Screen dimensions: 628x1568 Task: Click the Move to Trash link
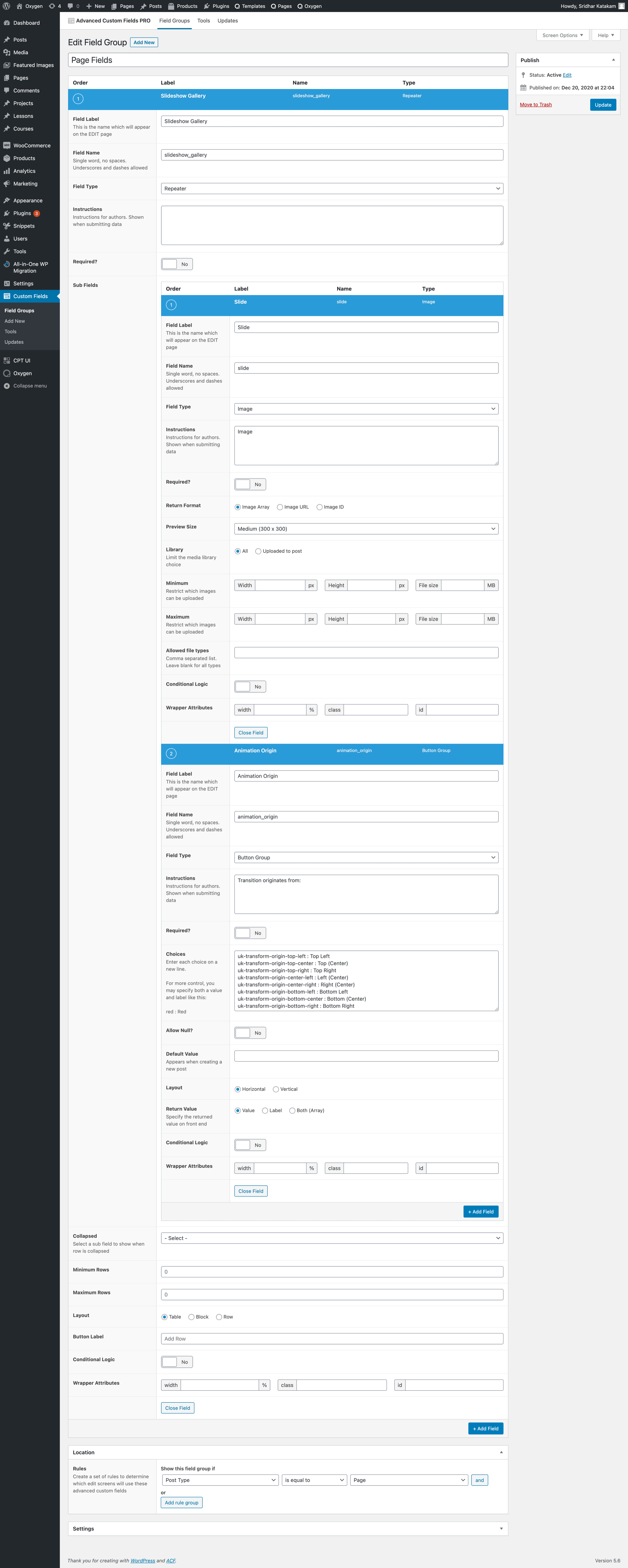535,105
